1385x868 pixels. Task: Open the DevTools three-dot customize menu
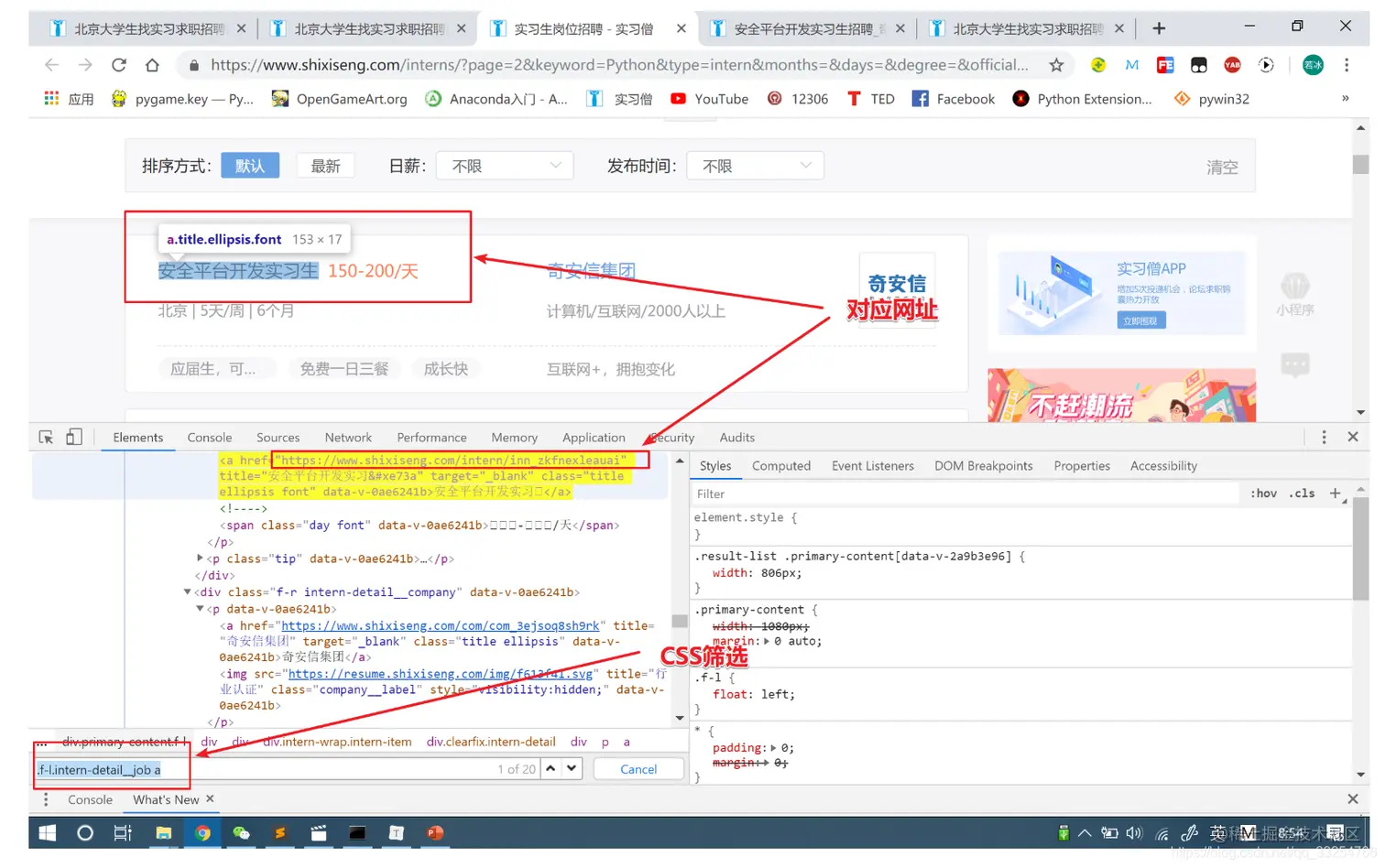click(1324, 437)
